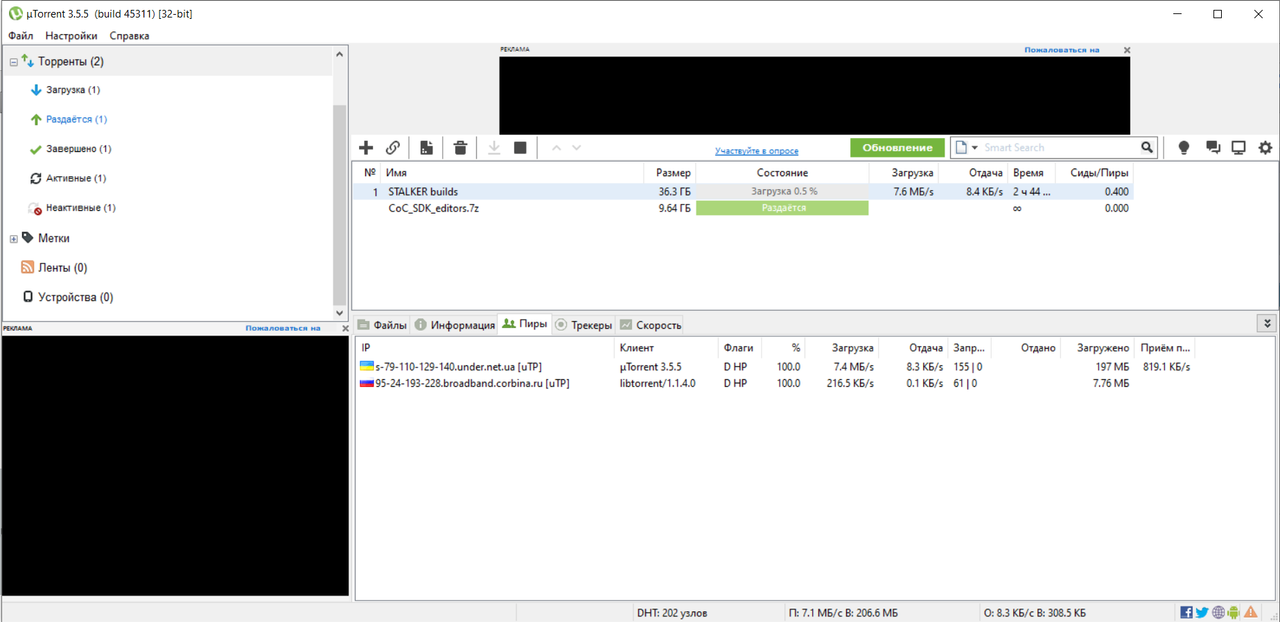Click into the Smart Search field
The width and height of the screenshot is (1280, 622).
coord(1060,148)
